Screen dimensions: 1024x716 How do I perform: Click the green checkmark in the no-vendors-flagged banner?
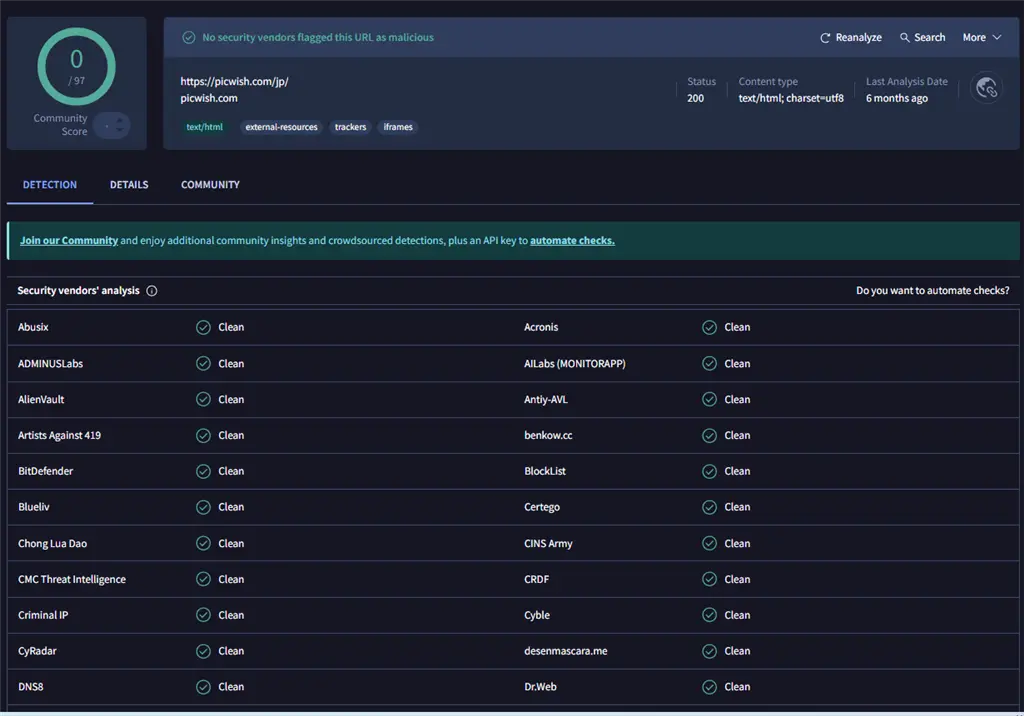pyautogui.click(x=188, y=38)
